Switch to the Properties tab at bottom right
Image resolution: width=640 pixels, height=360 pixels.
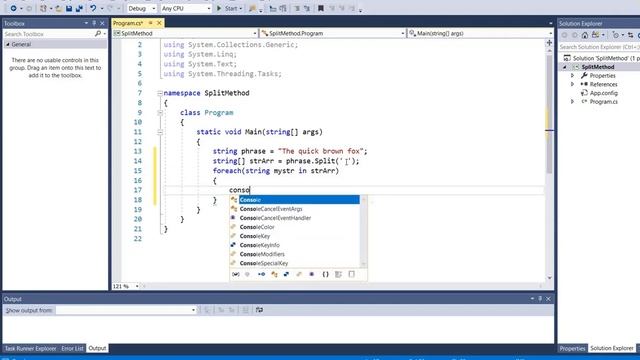point(572,349)
